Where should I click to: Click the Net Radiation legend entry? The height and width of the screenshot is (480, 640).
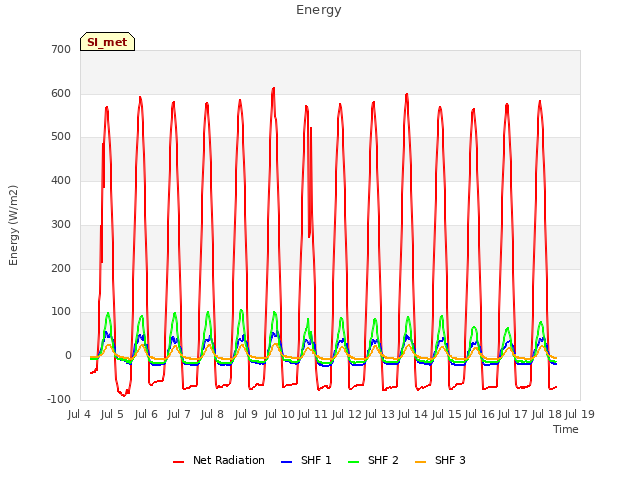tap(219, 460)
